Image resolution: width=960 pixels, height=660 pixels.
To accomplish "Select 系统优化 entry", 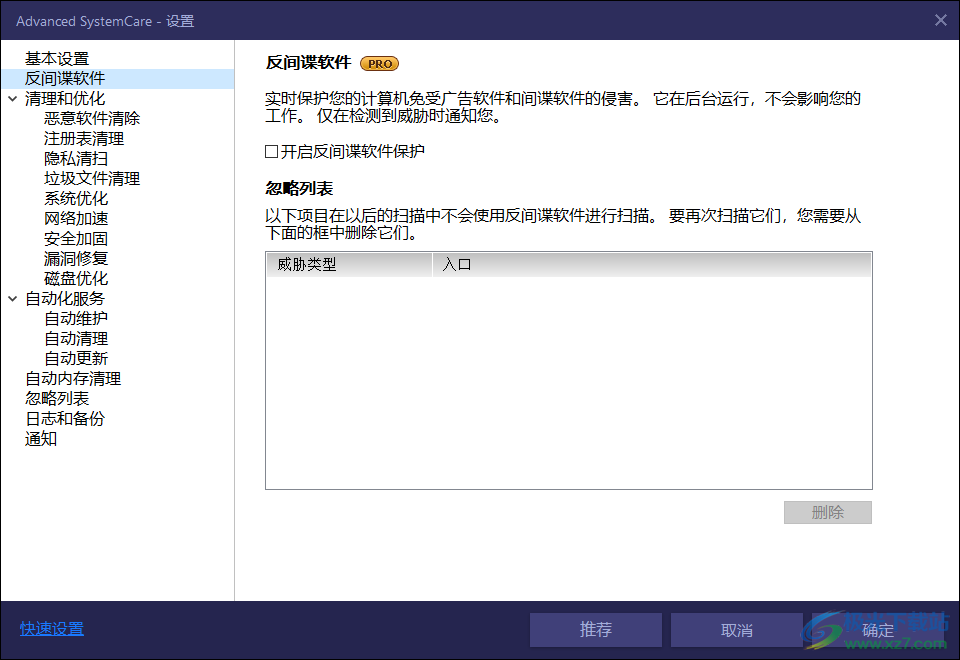I will coord(76,198).
